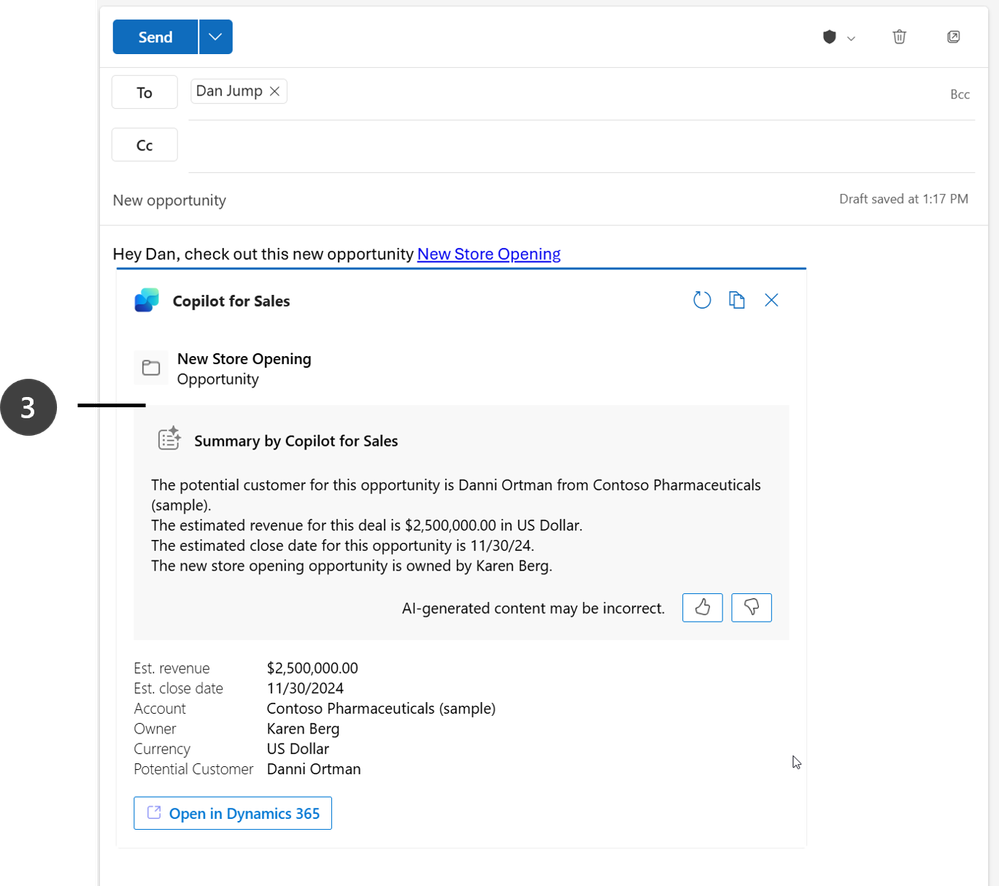999x886 pixels.
Task: Click the To recipients button
Action: click(x=145, y=92)
